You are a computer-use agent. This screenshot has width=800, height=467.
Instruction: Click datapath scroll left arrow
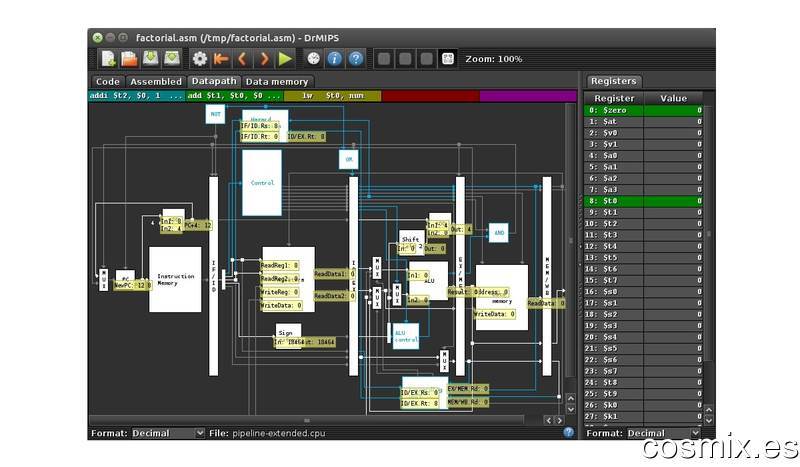click(x=548, y=421)
